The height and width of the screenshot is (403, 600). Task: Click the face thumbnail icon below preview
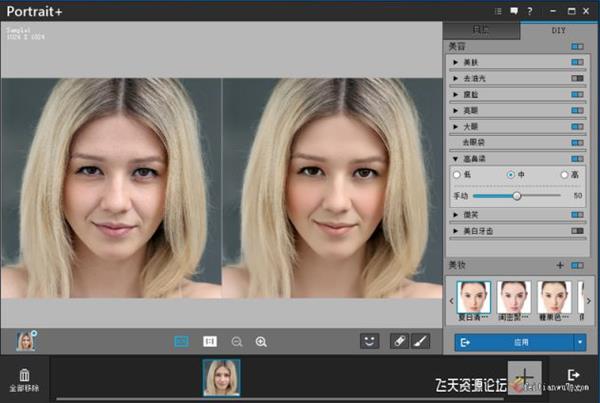26,341
